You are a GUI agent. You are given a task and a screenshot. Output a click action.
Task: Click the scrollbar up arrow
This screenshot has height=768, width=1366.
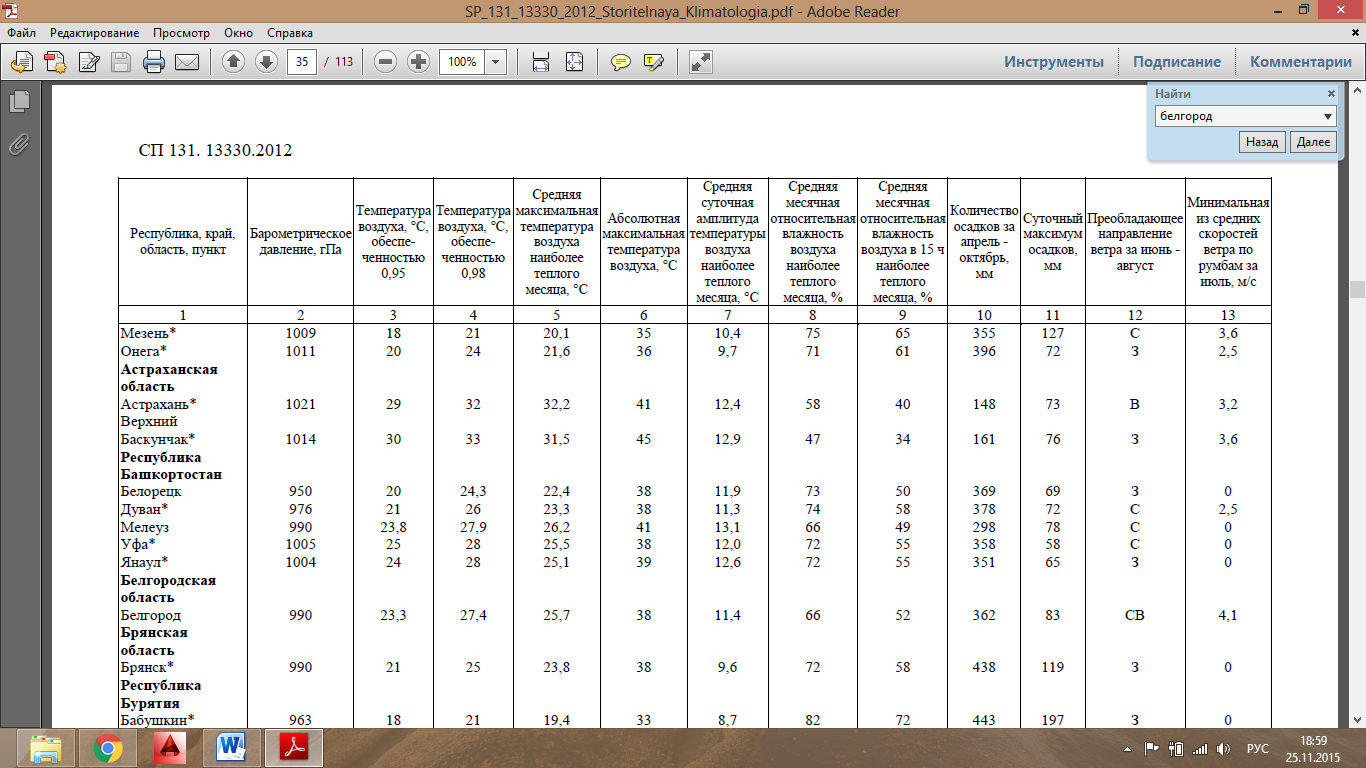(1357, 92)
